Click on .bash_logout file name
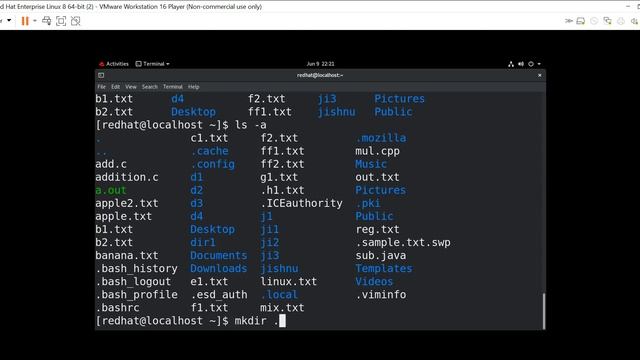The width and height of the screenshot is (640, 360). pyautogui.click(x=133, y=282)
